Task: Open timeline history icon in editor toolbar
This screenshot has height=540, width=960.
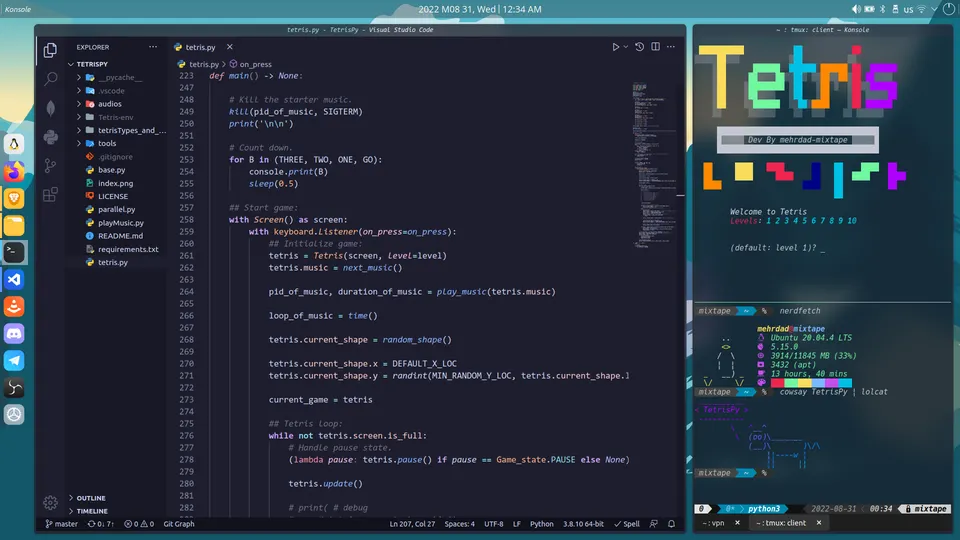Action: pos(639,47)
